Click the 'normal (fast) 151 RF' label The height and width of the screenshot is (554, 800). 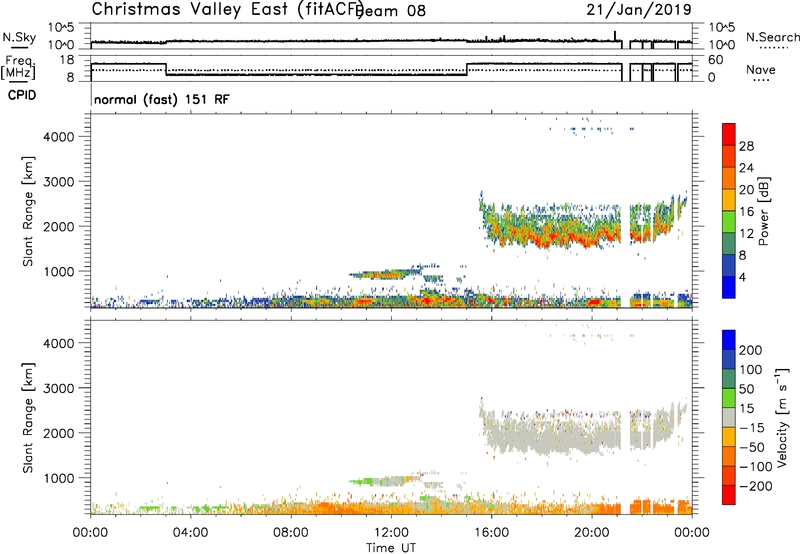[162, 99]
